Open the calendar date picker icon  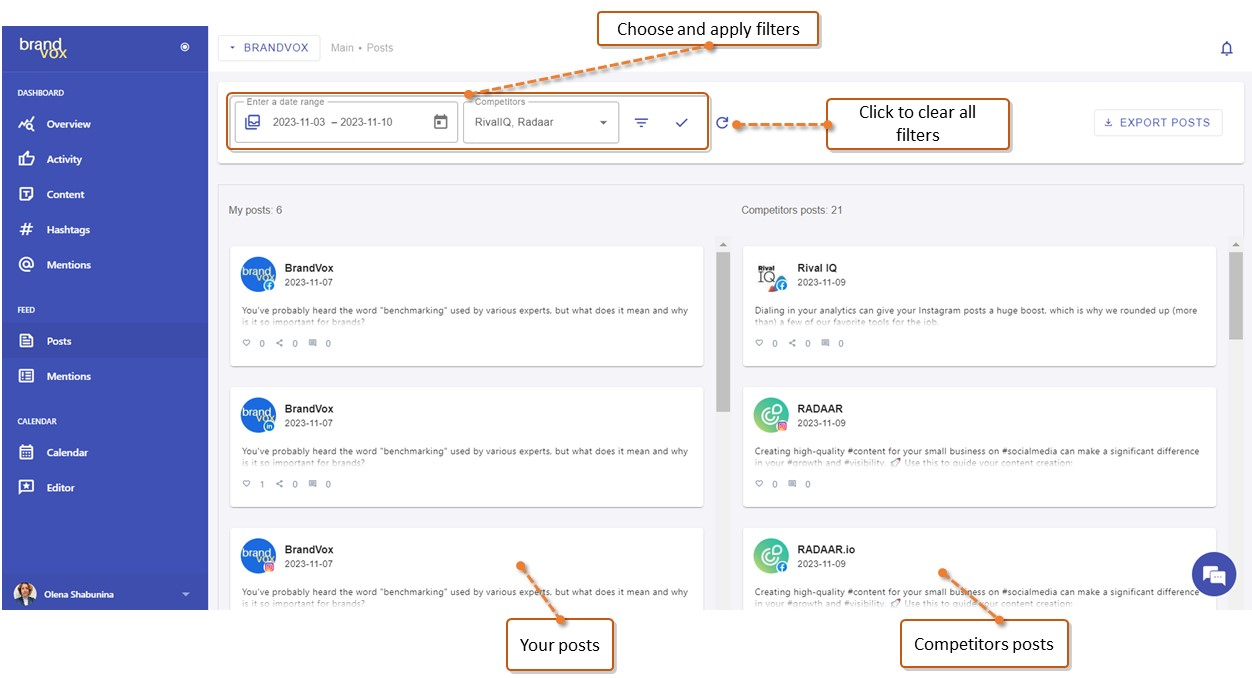point(440,122)
